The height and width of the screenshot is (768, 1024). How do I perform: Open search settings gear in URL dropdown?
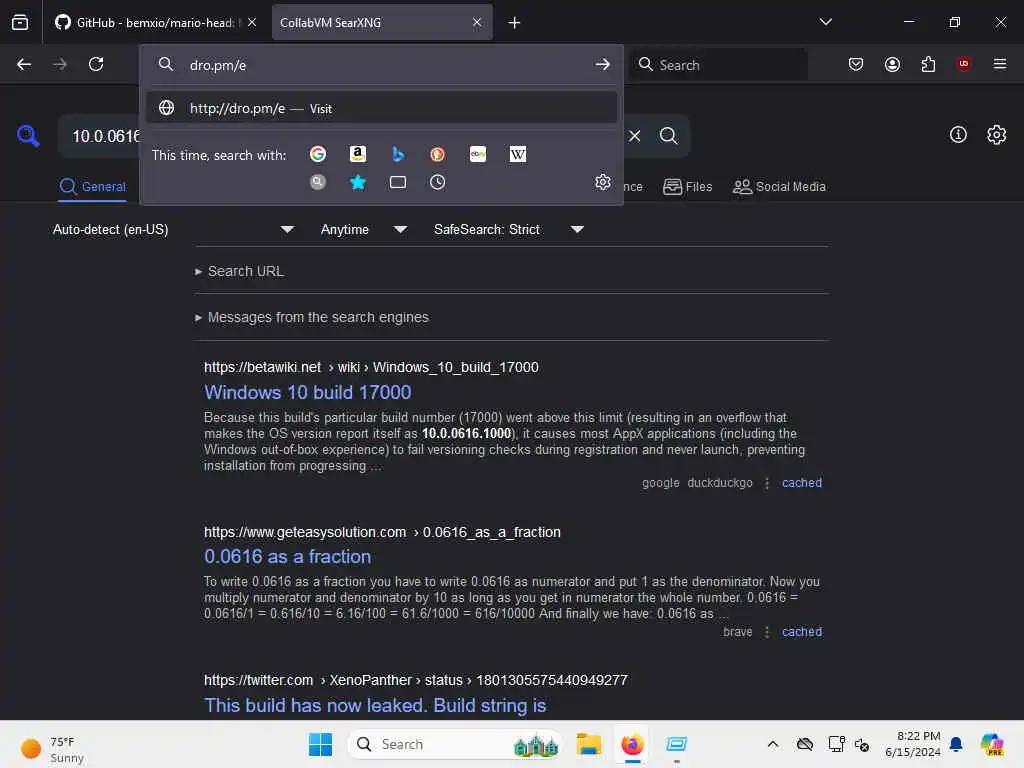click(x=603, y=182)
